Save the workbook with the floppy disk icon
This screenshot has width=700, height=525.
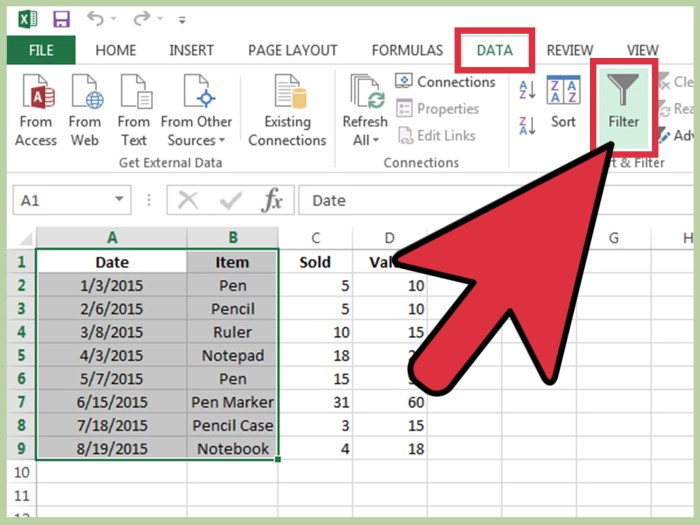62,19
